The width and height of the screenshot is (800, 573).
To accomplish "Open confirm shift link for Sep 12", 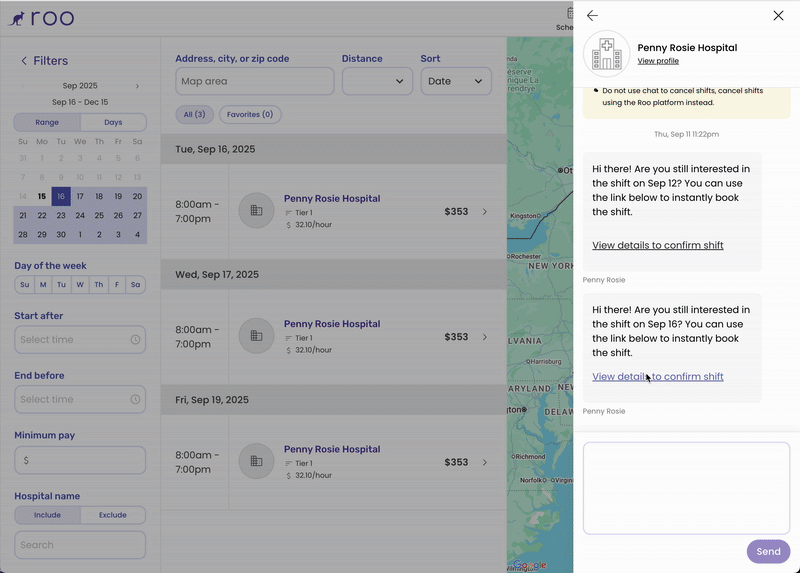I will (x=658, y=245).
